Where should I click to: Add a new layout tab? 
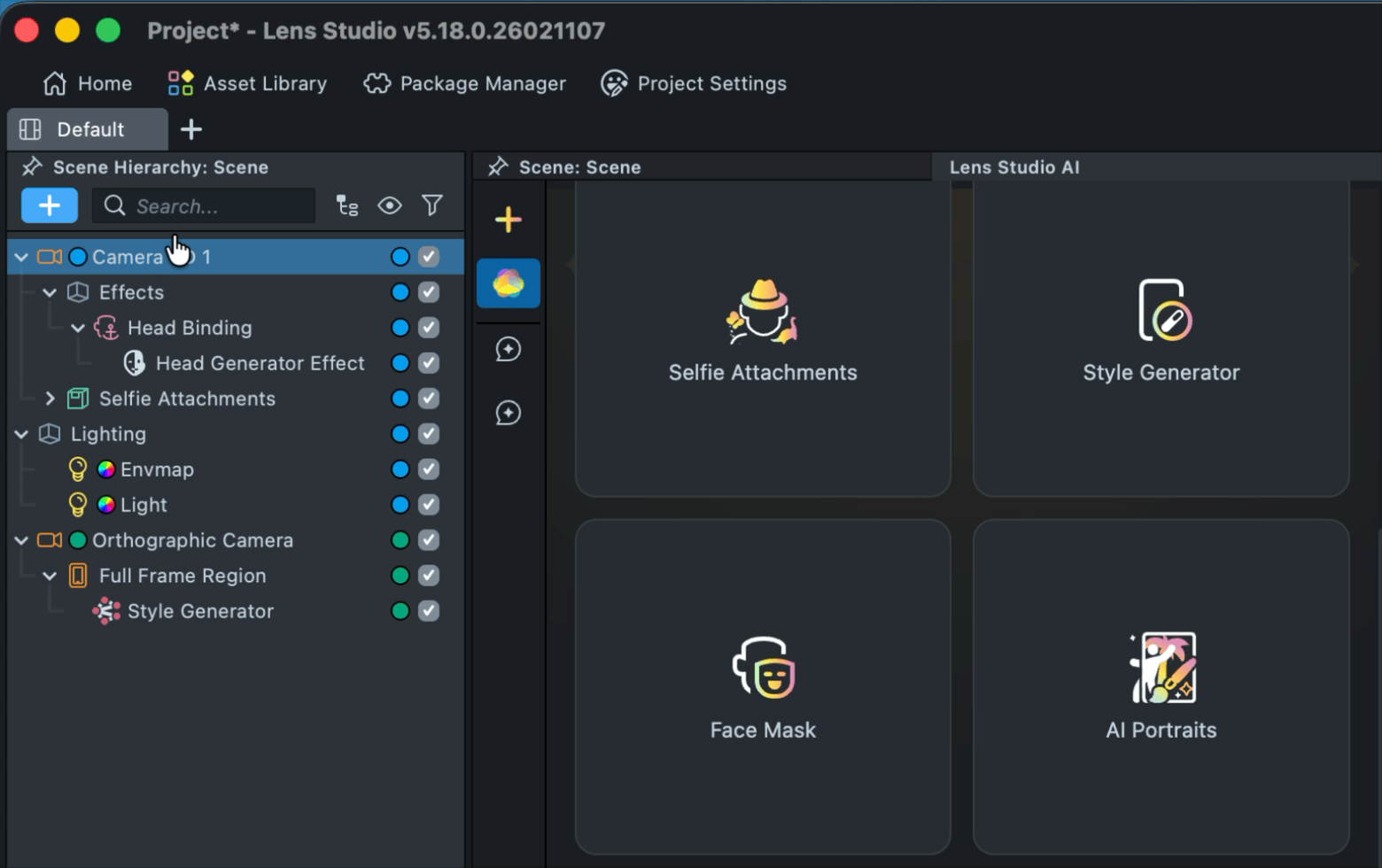(x=190, y=129)
